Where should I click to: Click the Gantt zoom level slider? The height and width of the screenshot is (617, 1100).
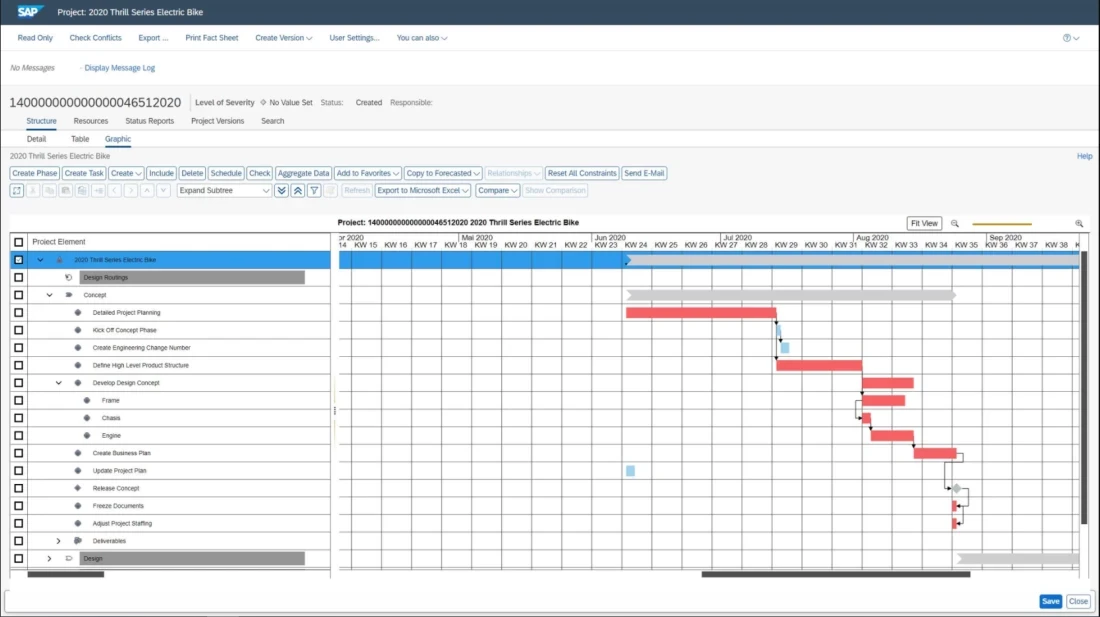click(1002, 224)
